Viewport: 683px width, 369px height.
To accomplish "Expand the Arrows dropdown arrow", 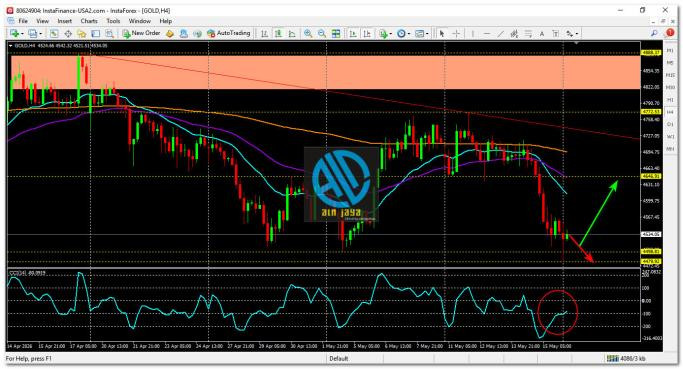I will [577, 34].
